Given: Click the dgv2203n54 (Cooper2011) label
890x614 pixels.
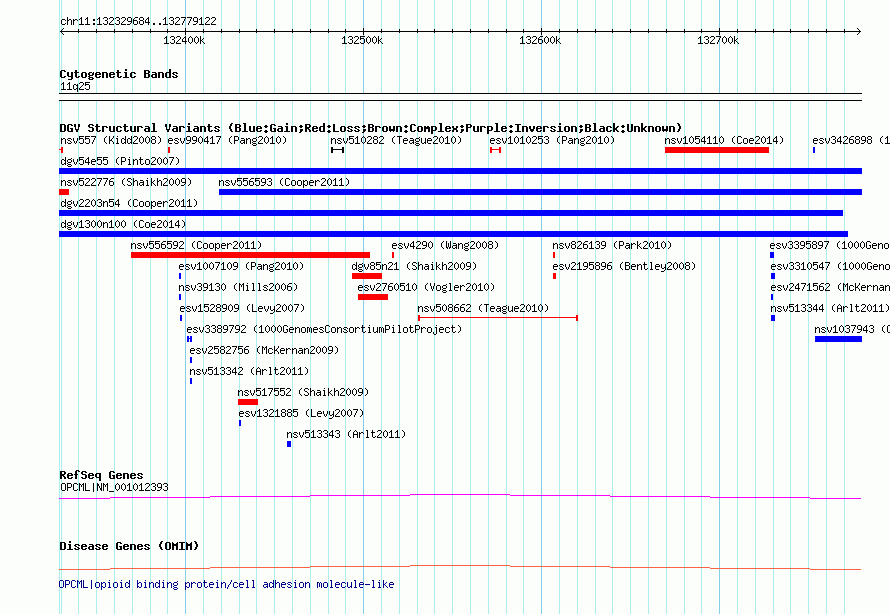Looking at the screenshot, I should tap(129, 203).
